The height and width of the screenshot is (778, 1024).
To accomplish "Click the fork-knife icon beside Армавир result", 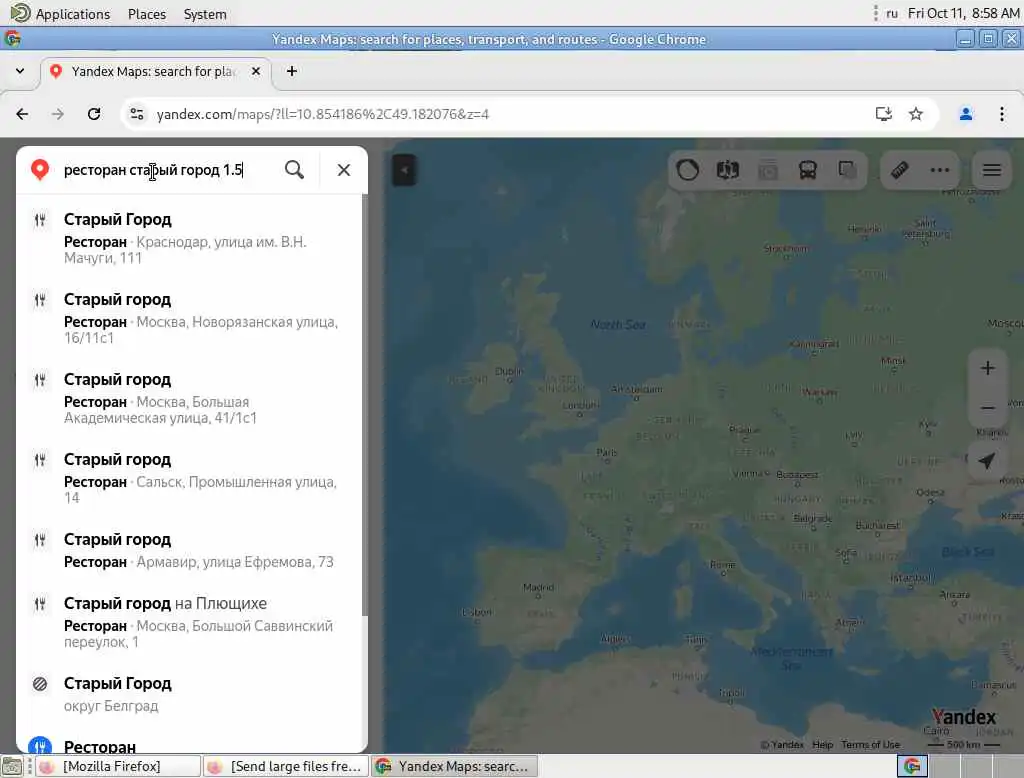I will point(40,540).
